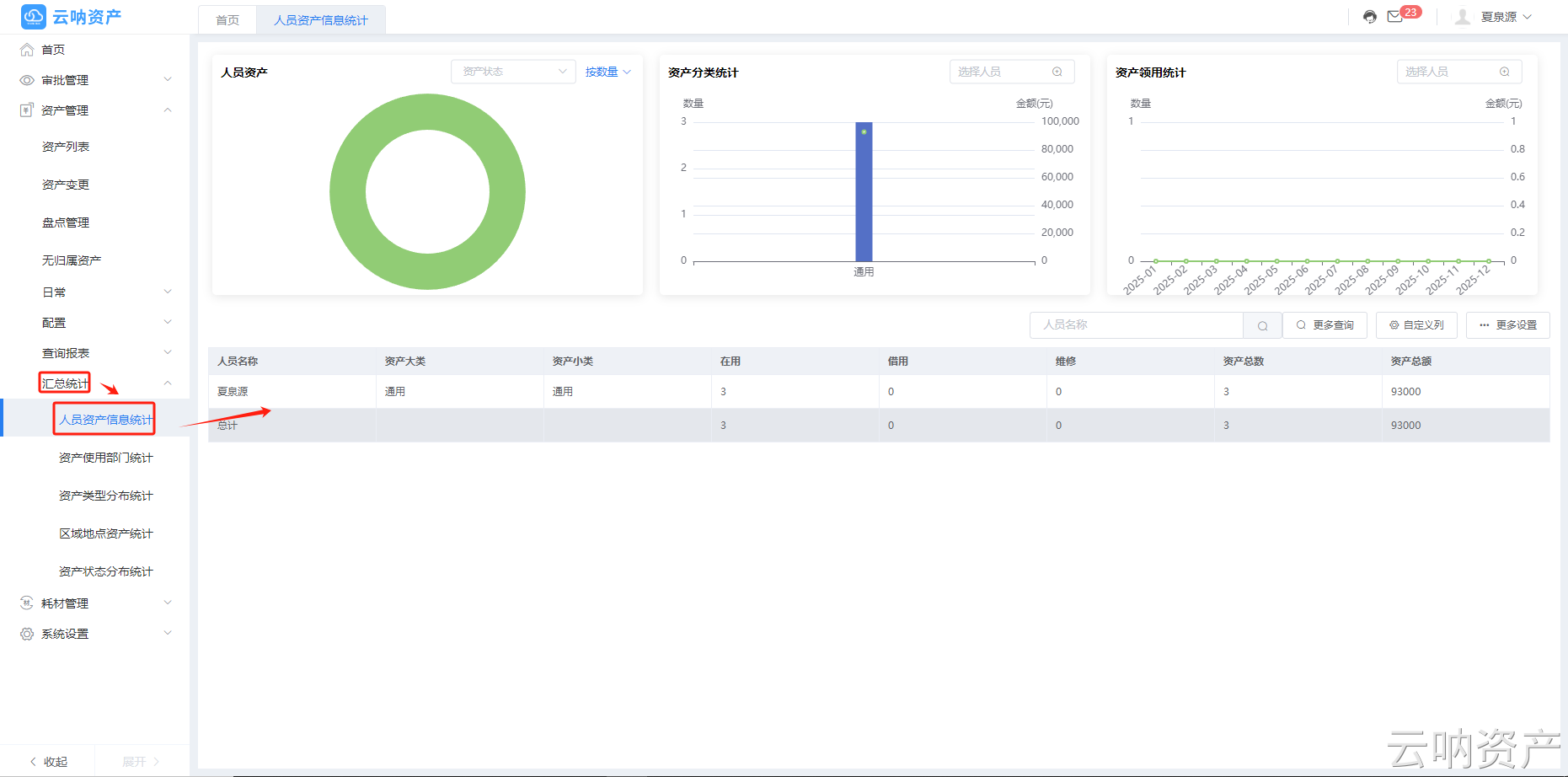Image resolution: width=1568 pixels, height=777 pixels.
Task: Expand the 耗材管理 menu chevron
Action: click(x=168, y=603)
